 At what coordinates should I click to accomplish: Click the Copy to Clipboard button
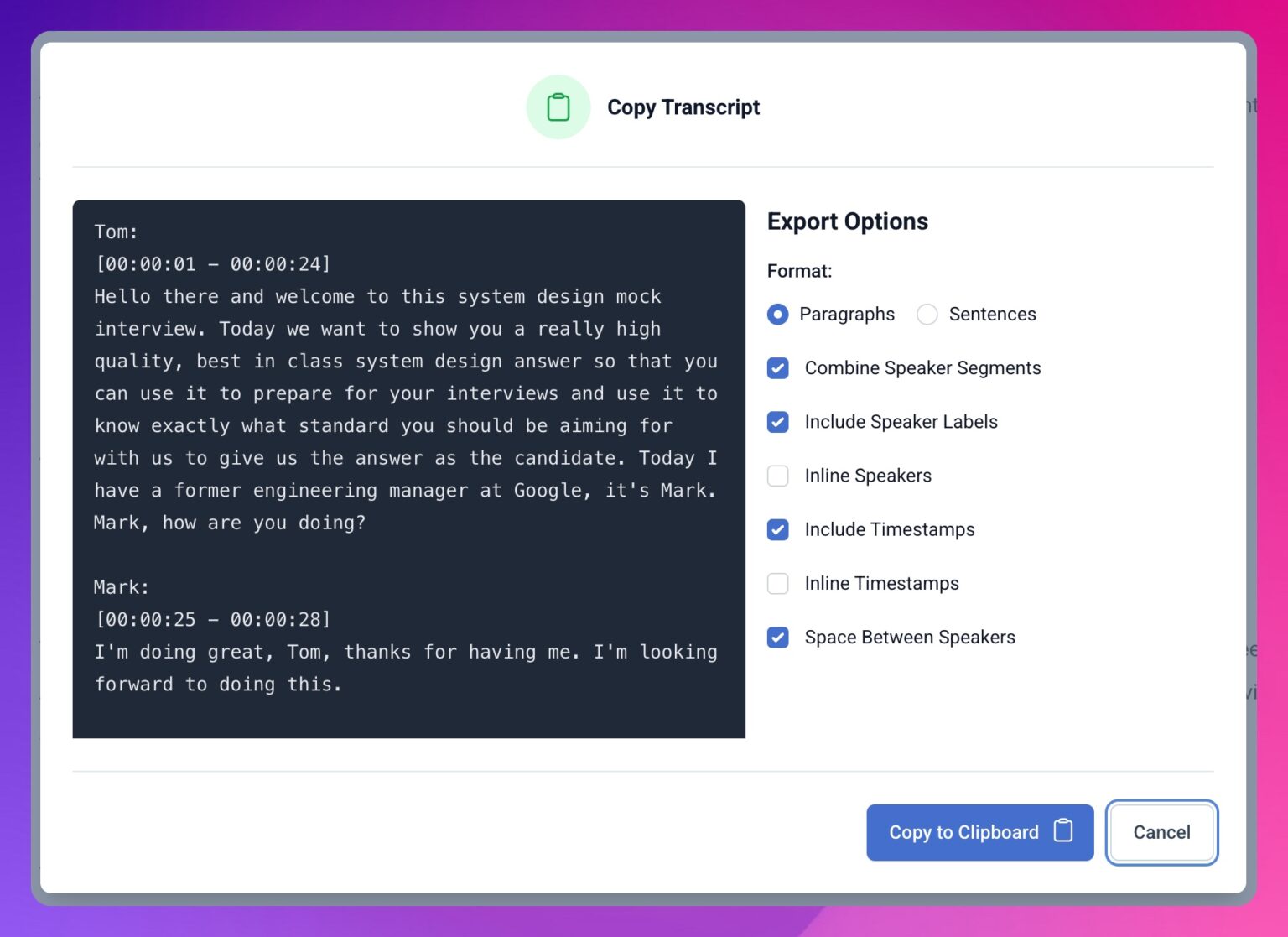coord(964,832)
